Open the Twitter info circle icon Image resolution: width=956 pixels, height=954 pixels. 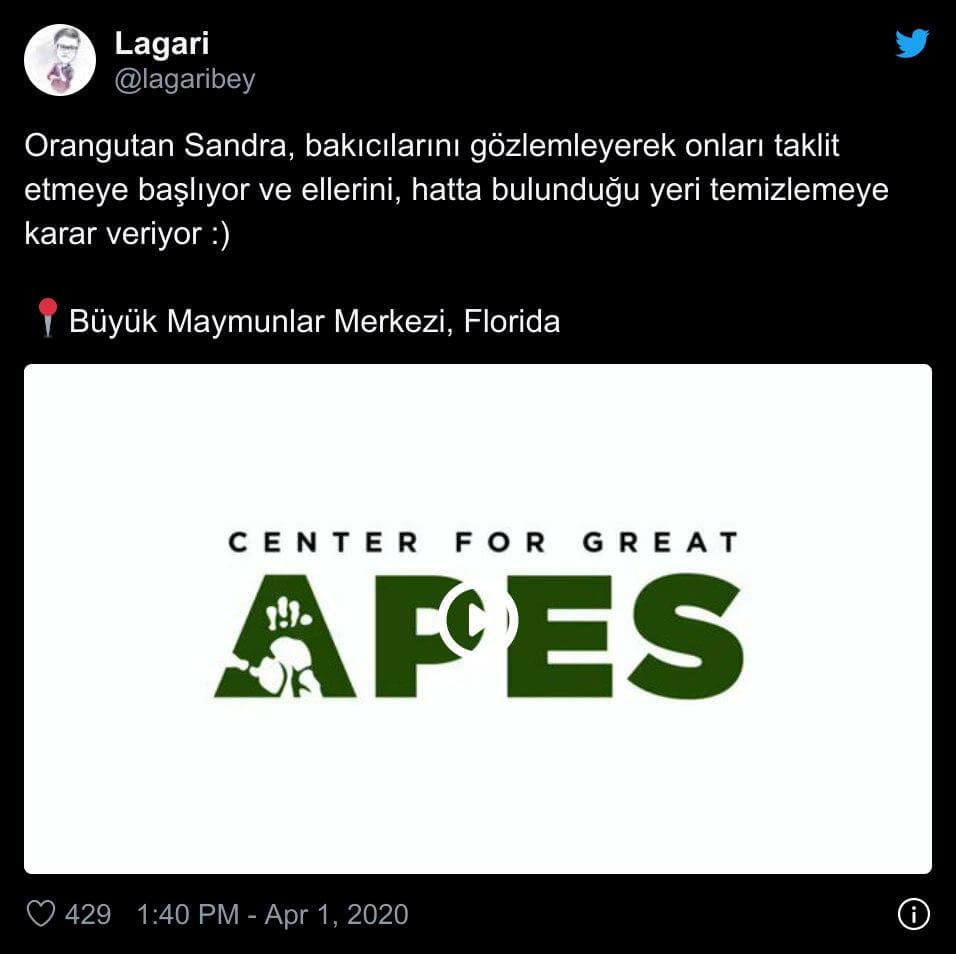pos(913,914)
